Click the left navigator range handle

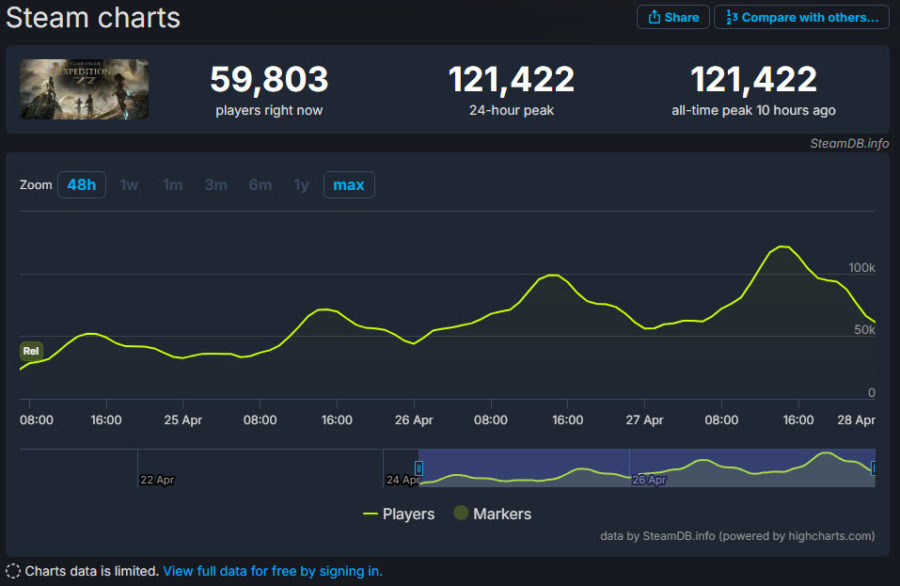(419, 468)
